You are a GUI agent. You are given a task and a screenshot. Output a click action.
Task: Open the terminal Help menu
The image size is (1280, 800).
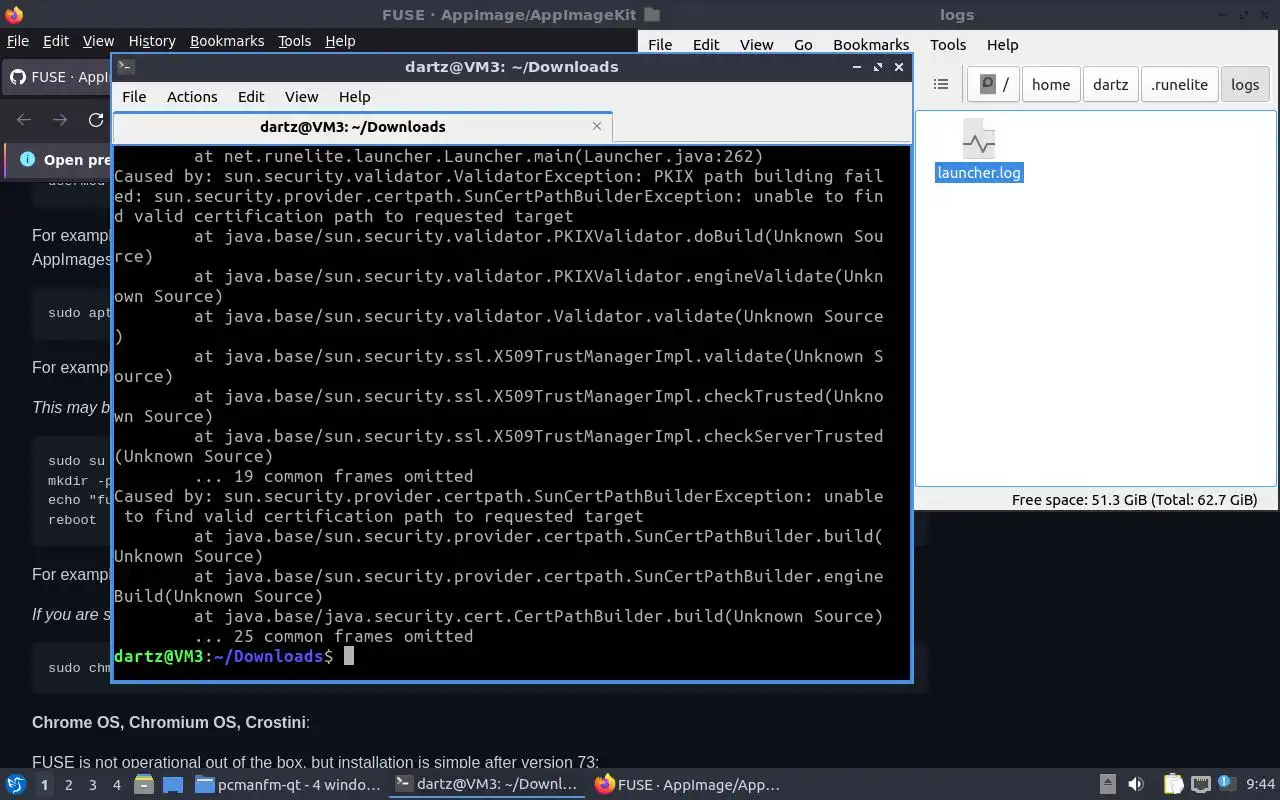[x=354, y=96]
